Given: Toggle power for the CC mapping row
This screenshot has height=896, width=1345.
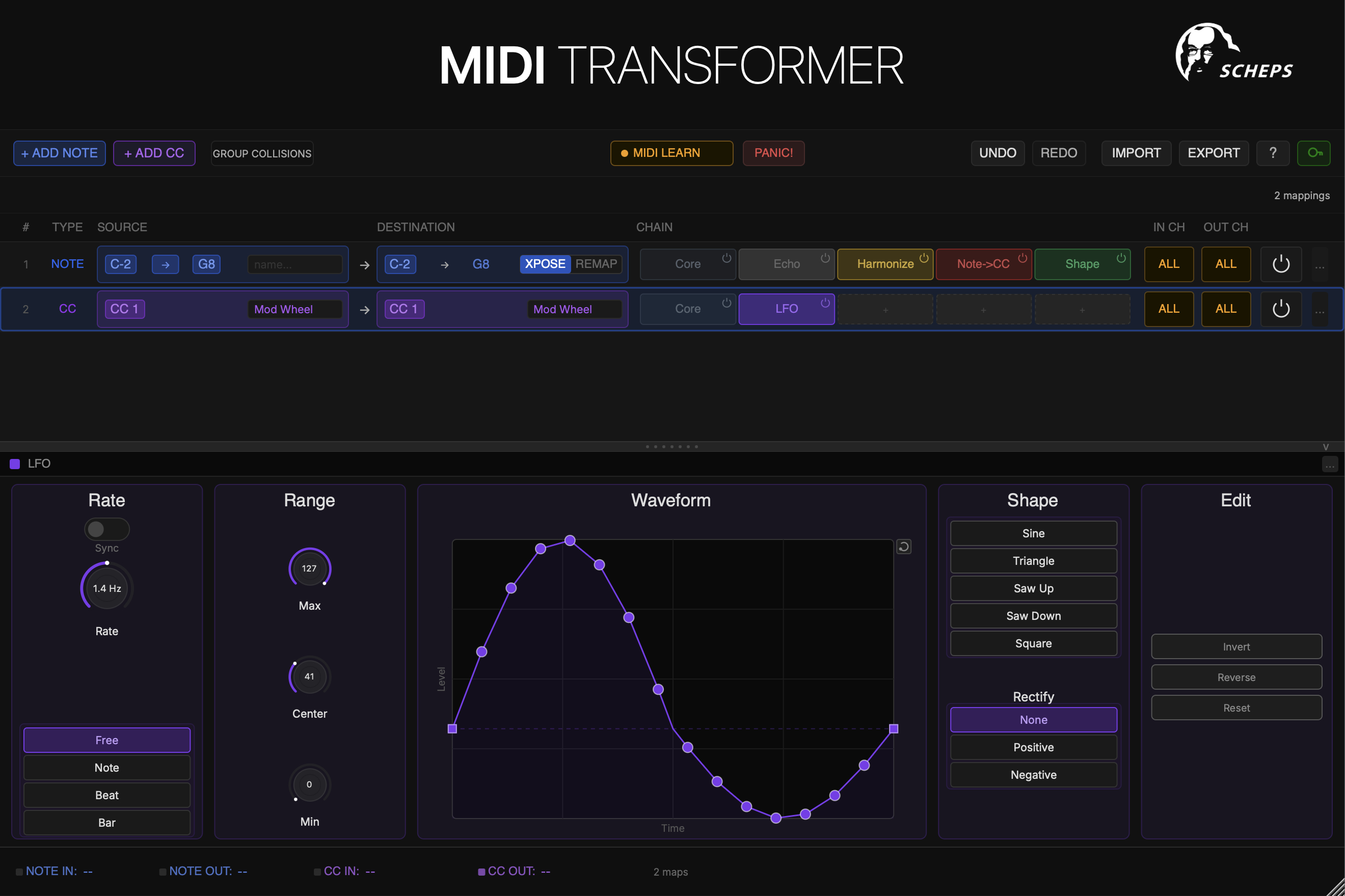Looking at the screenshot, I should [x=1280, y=309].
